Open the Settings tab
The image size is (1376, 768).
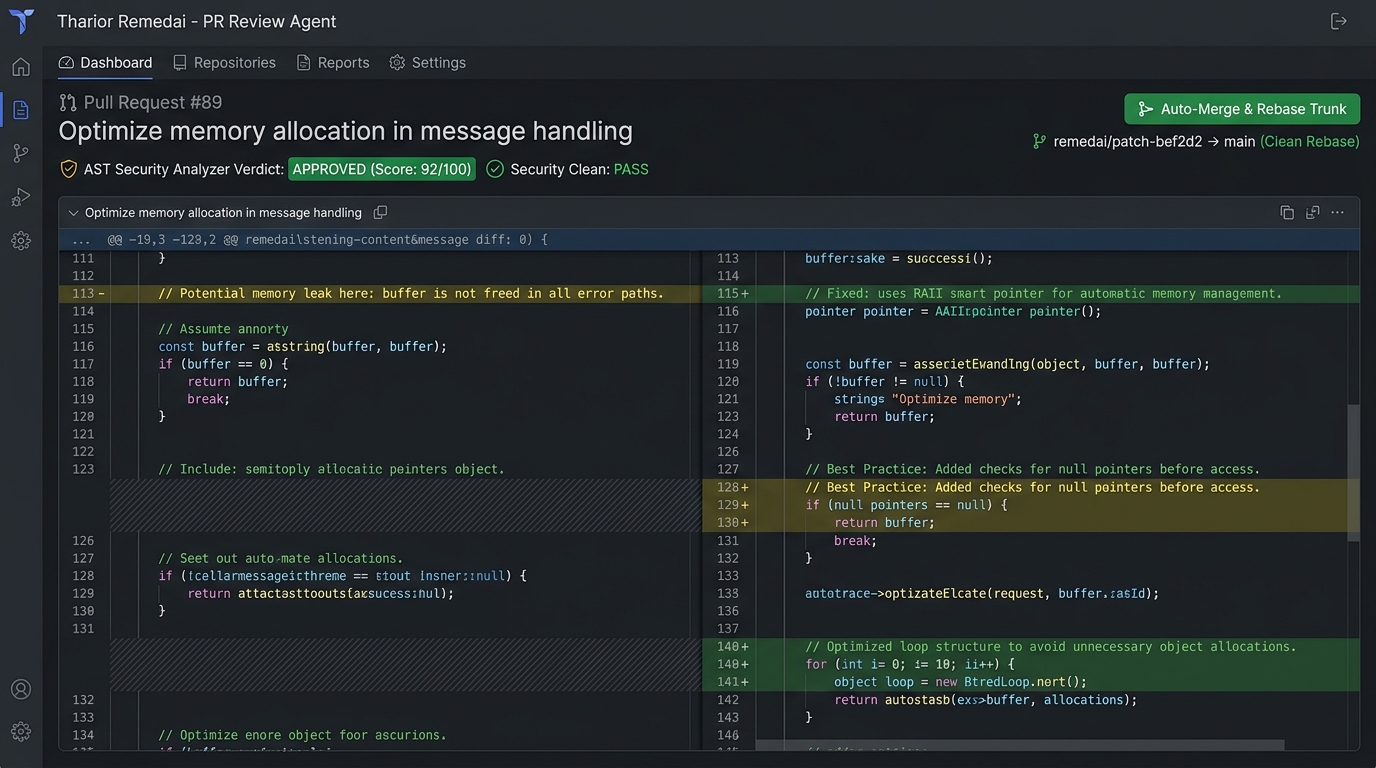427,62
